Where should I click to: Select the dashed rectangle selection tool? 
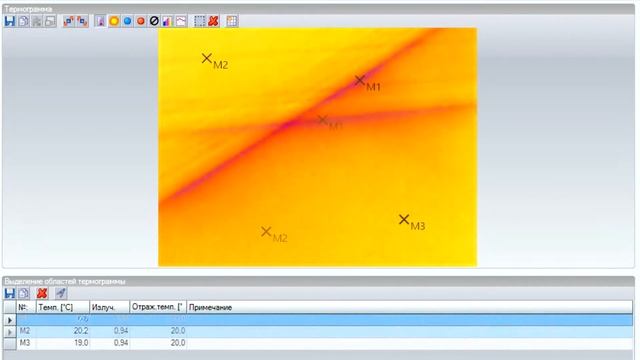point(200,21)
